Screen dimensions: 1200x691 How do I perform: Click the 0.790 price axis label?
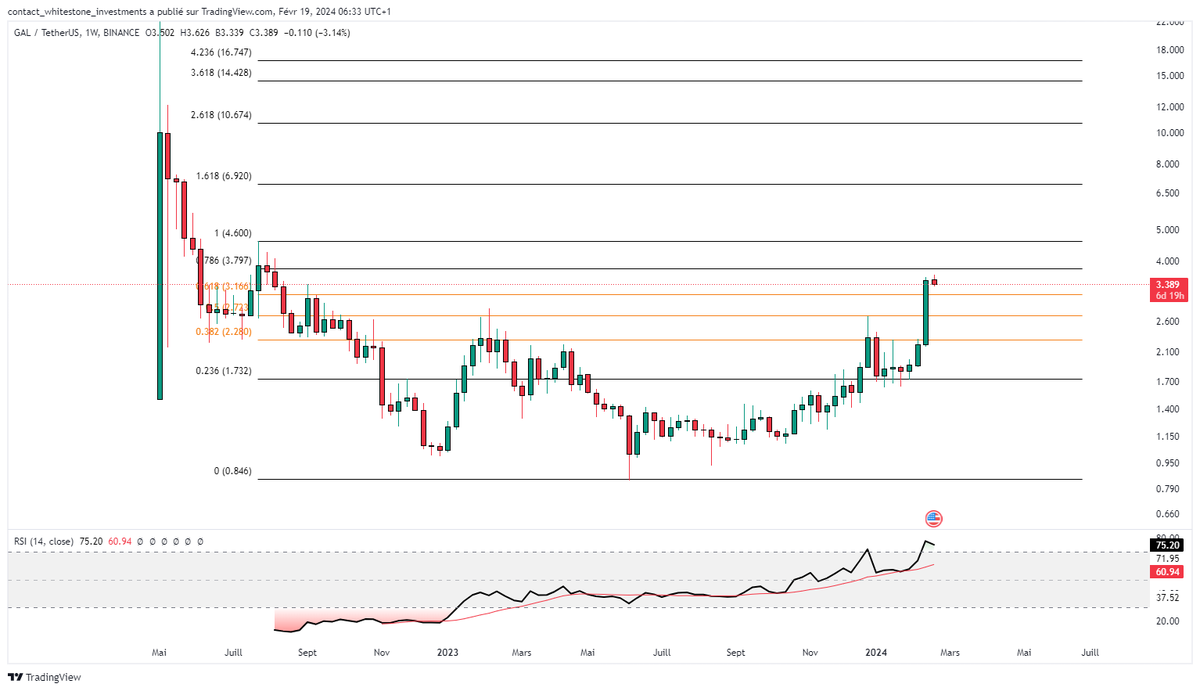[1169, 488]
